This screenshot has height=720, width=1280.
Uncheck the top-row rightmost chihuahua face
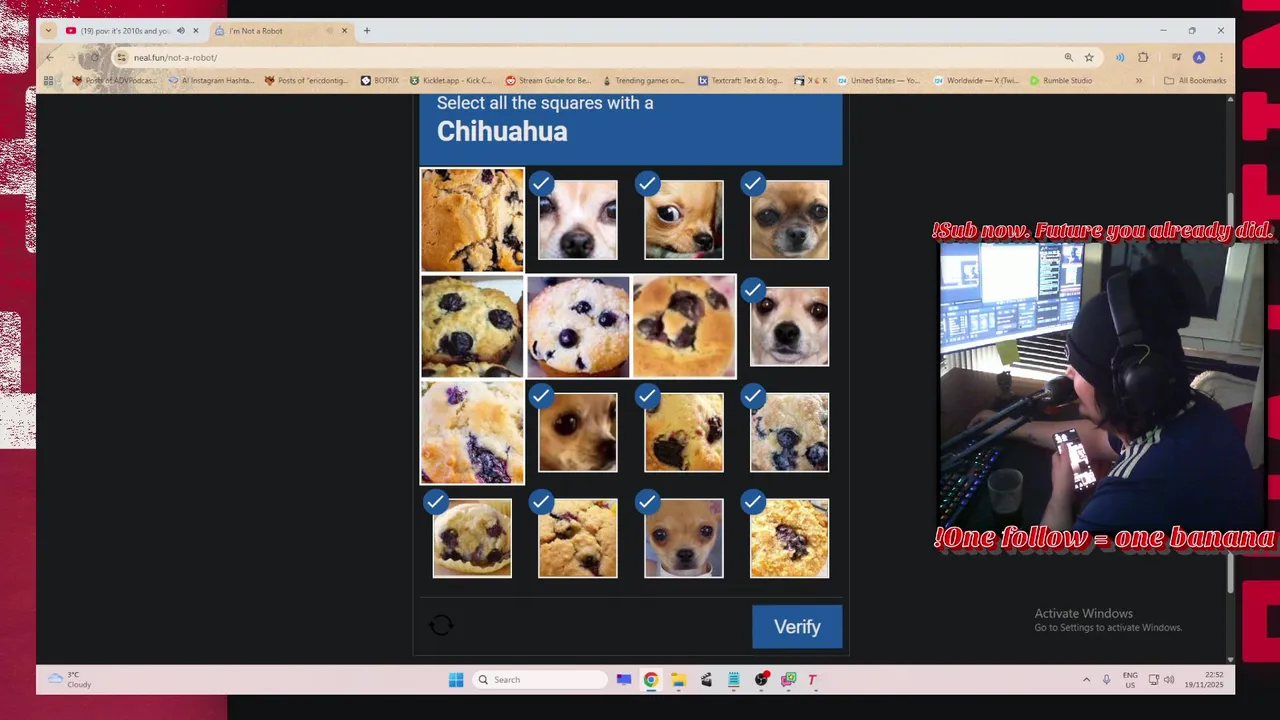pos(790,220)
